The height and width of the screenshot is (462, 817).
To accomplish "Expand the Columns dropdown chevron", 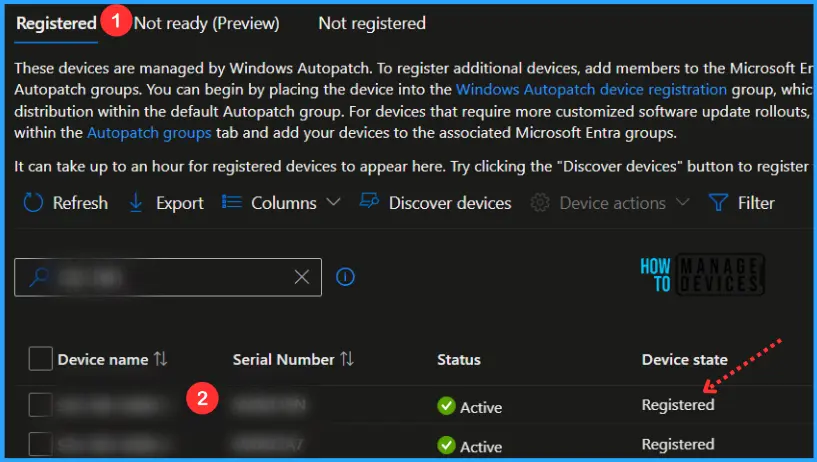I will (333, 202).
